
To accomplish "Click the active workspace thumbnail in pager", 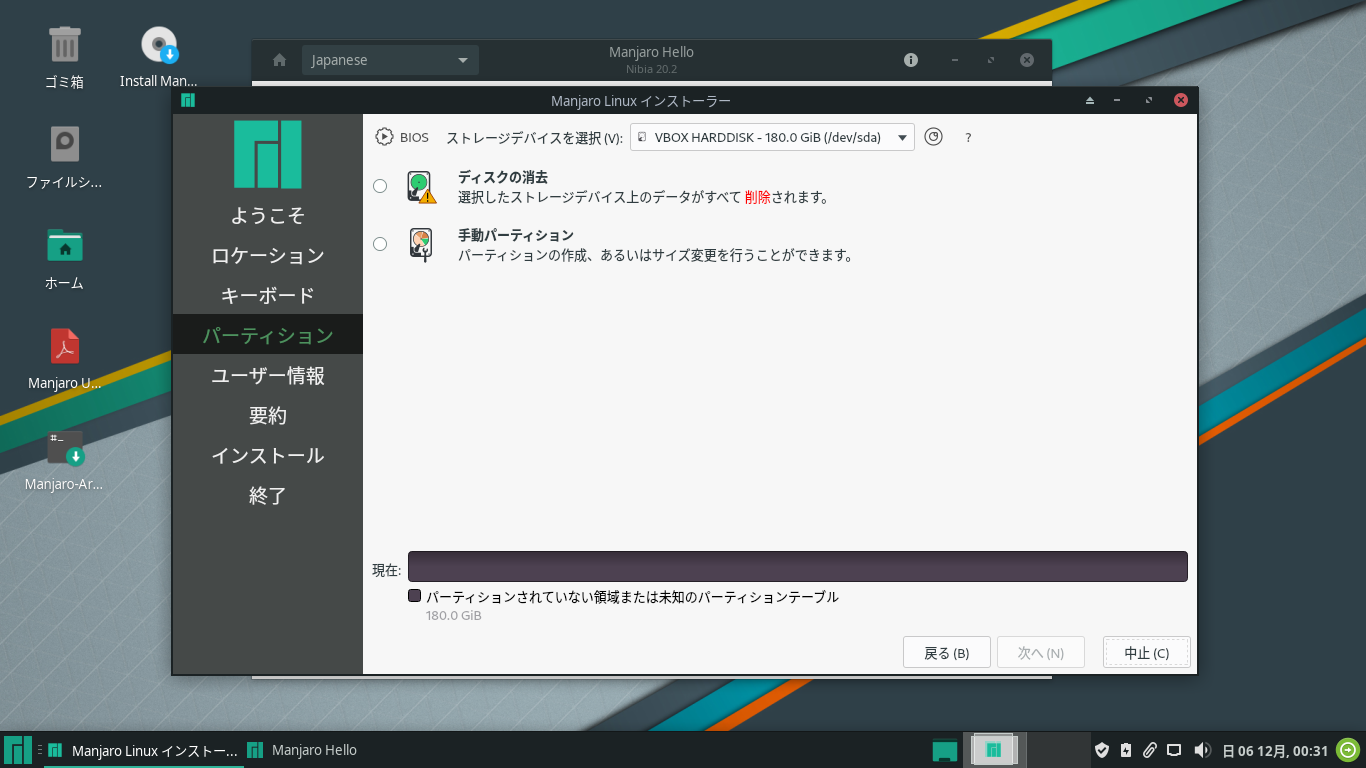I will point(994,750).
